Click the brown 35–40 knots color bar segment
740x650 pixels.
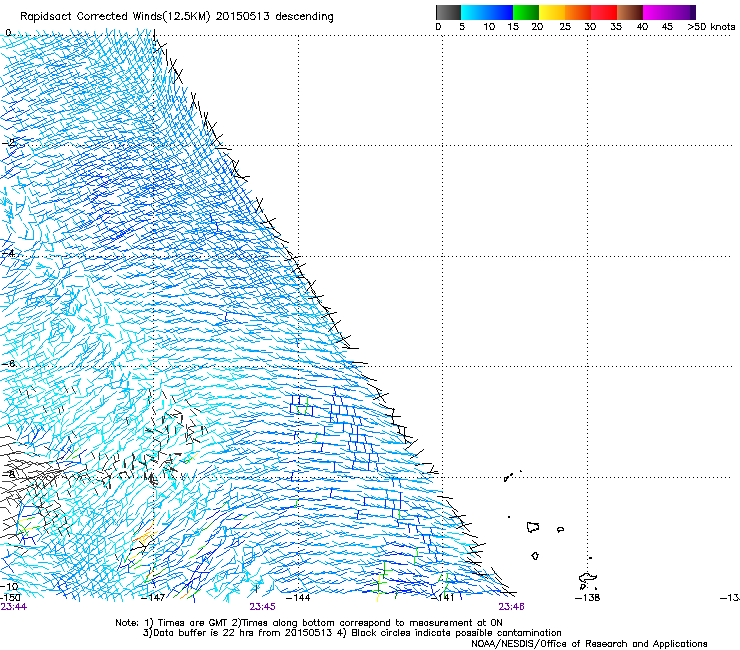coord(630,12)
